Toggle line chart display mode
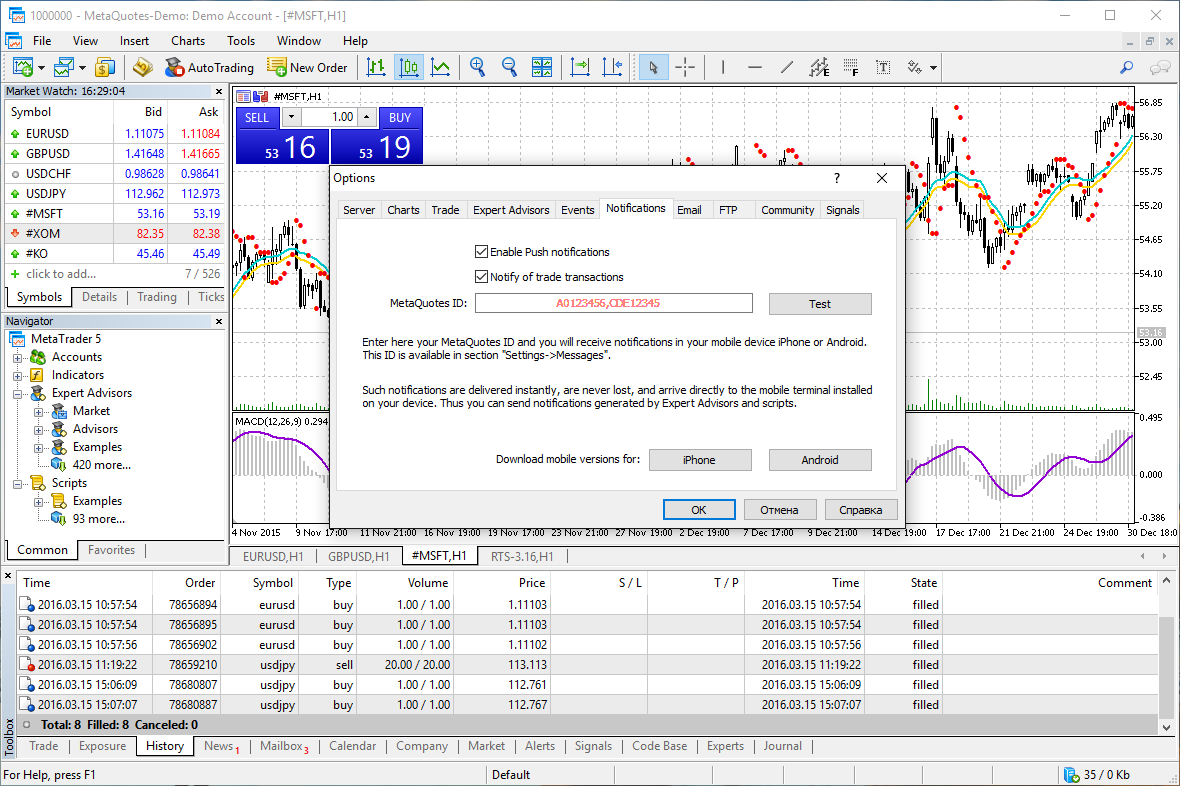1180x786 pixels. (x=440, y=67)
